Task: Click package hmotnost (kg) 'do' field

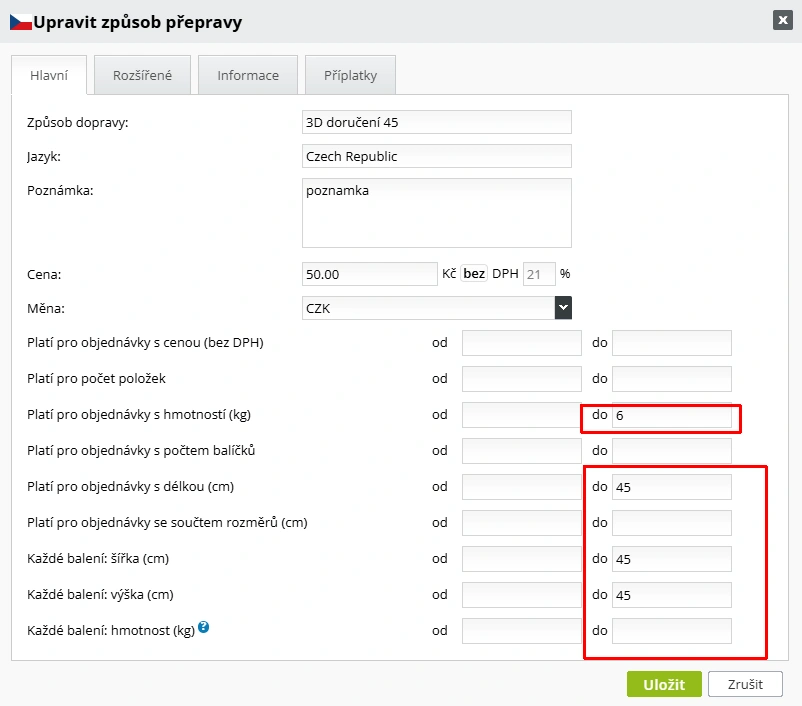Action: (672, 631)
